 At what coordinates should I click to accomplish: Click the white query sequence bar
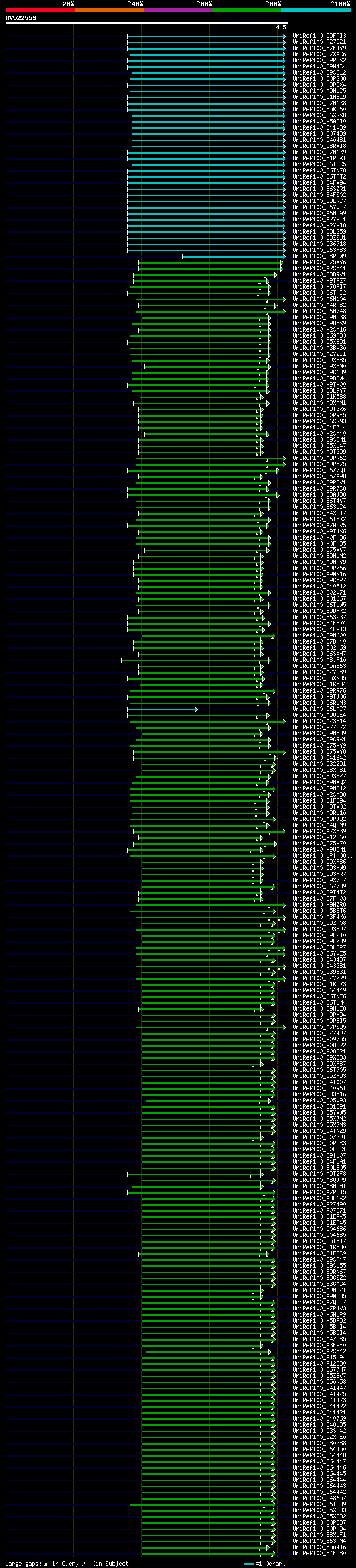click(146, 22)
